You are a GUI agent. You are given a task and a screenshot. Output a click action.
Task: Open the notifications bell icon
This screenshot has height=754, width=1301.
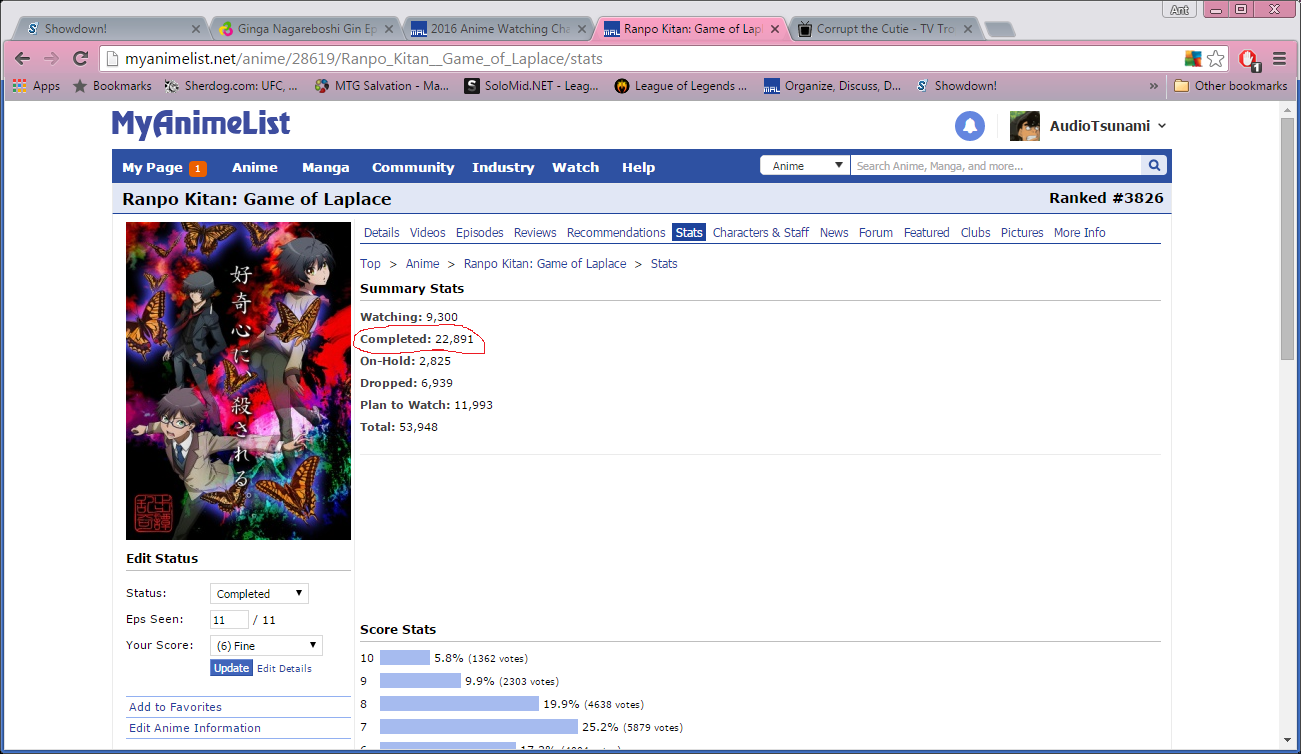pos(970,126)
